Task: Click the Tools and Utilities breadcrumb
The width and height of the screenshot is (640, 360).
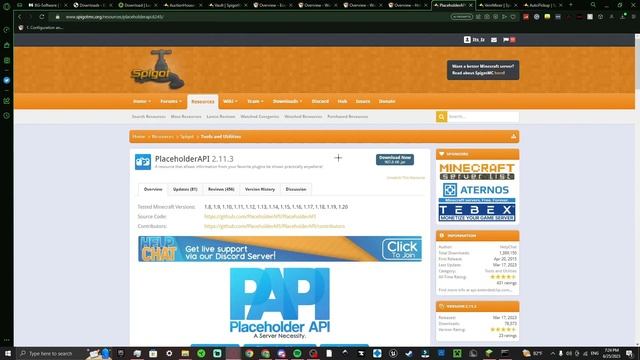Action: click(221, 136)
